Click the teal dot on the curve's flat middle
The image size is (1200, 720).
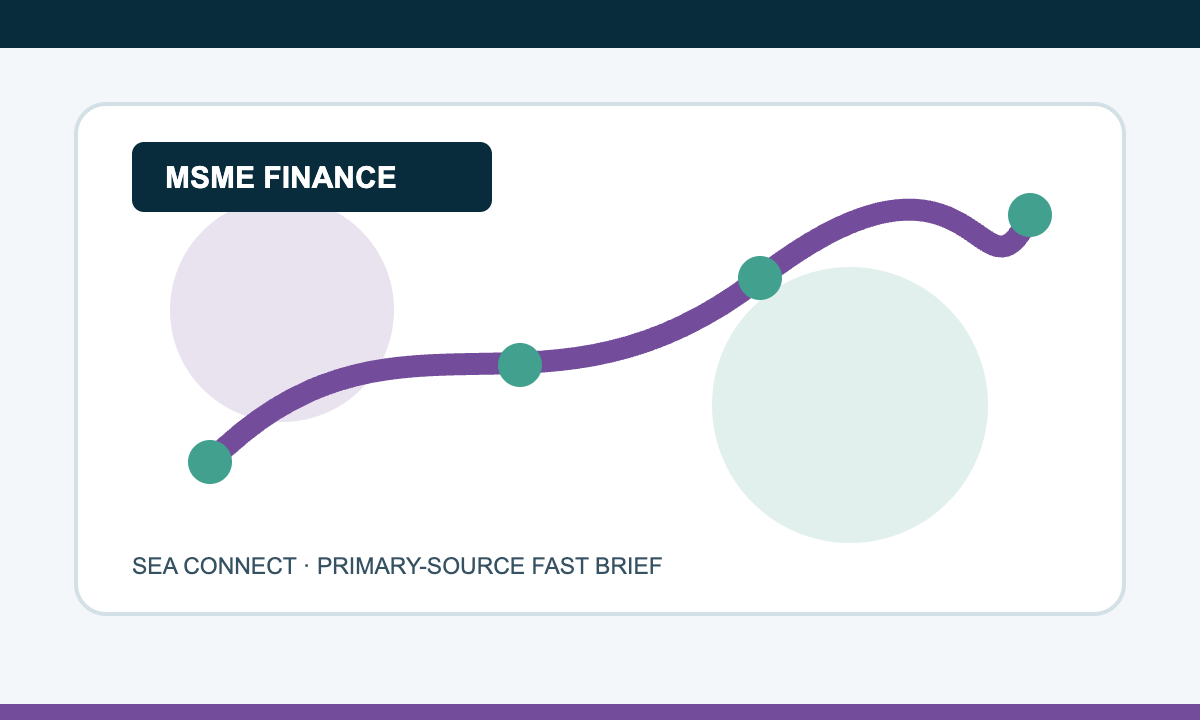tap(520, 365)
